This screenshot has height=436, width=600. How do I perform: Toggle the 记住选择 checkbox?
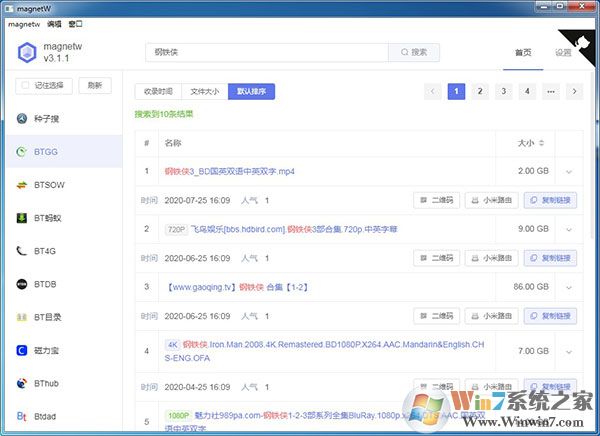tap(25, 85)
